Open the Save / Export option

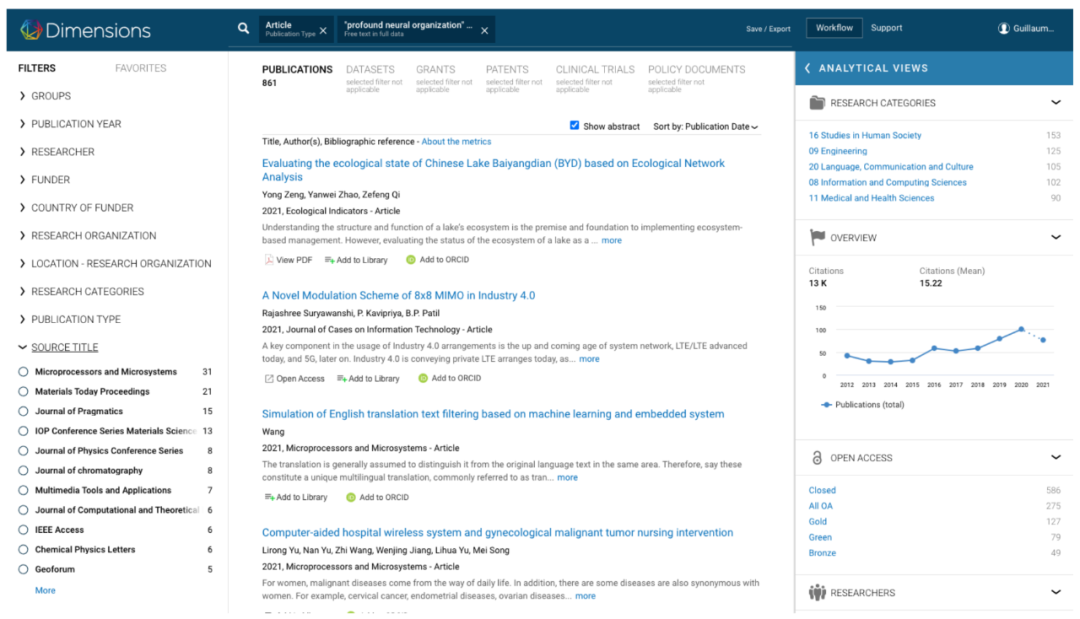[x=768, y=29]
